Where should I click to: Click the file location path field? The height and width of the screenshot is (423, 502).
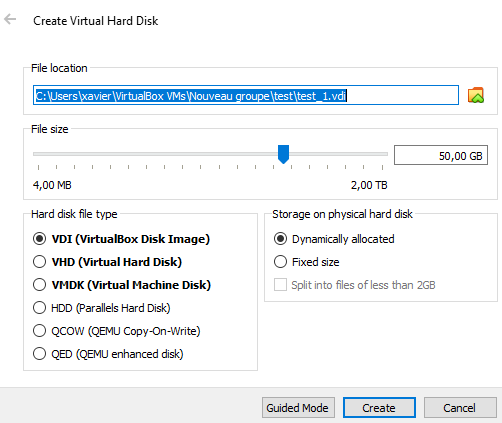click(246, 95)
